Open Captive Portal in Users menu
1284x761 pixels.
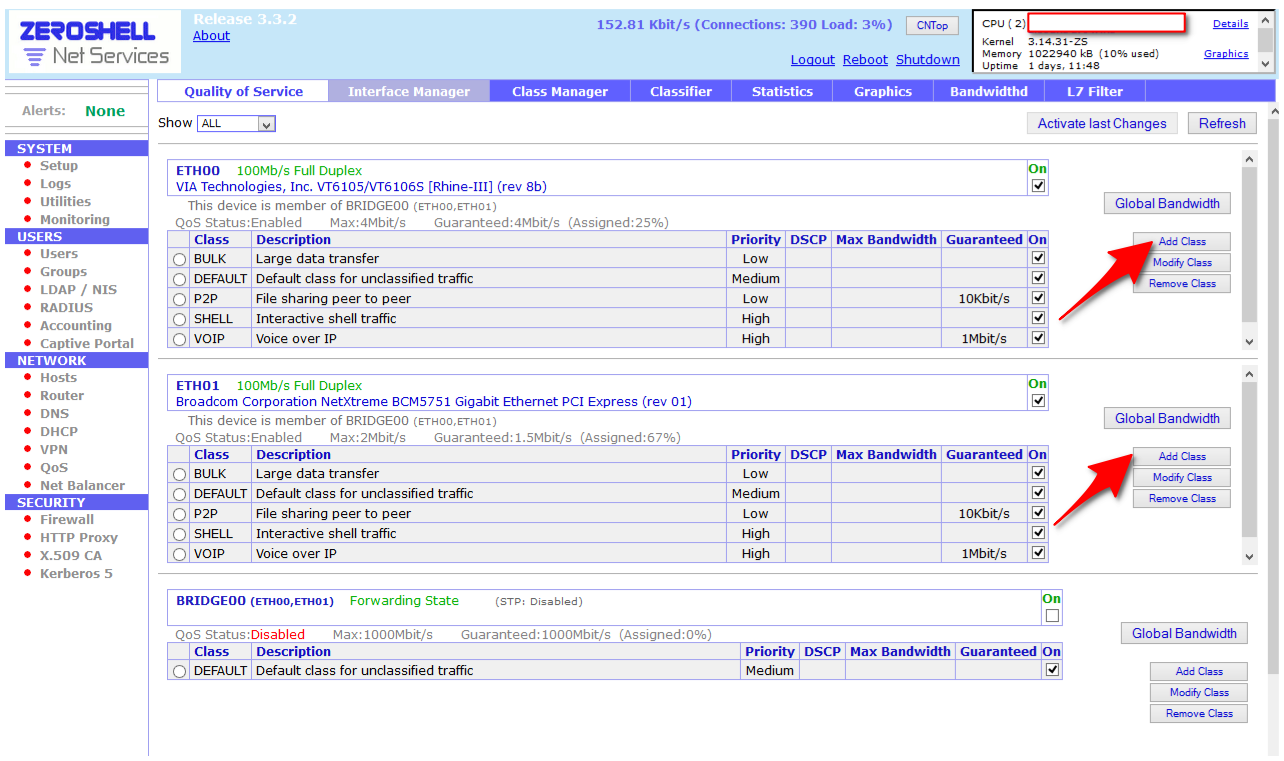(87, 344)
